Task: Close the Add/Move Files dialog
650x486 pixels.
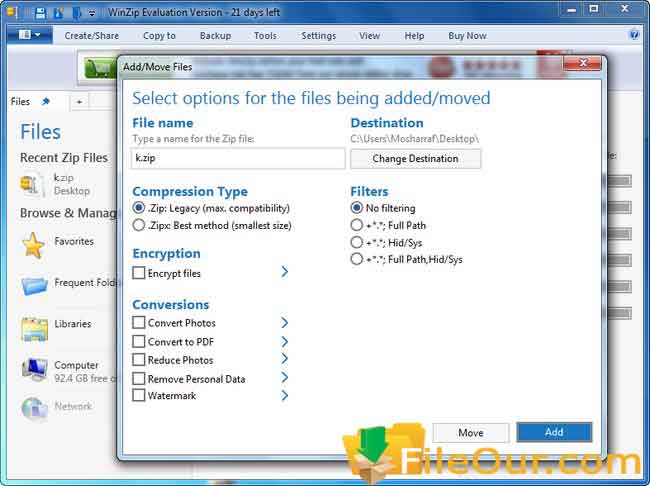Action: point(582,63)
